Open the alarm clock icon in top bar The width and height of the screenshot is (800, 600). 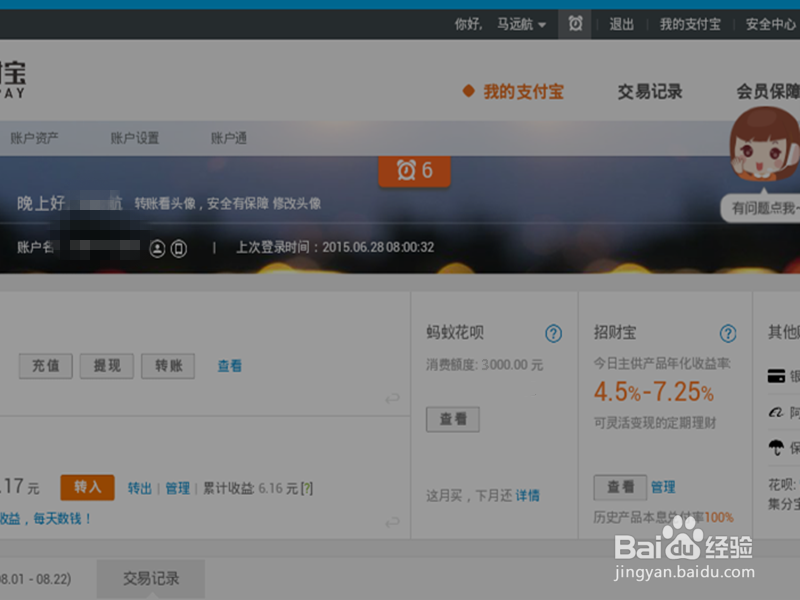coord(576,23)
